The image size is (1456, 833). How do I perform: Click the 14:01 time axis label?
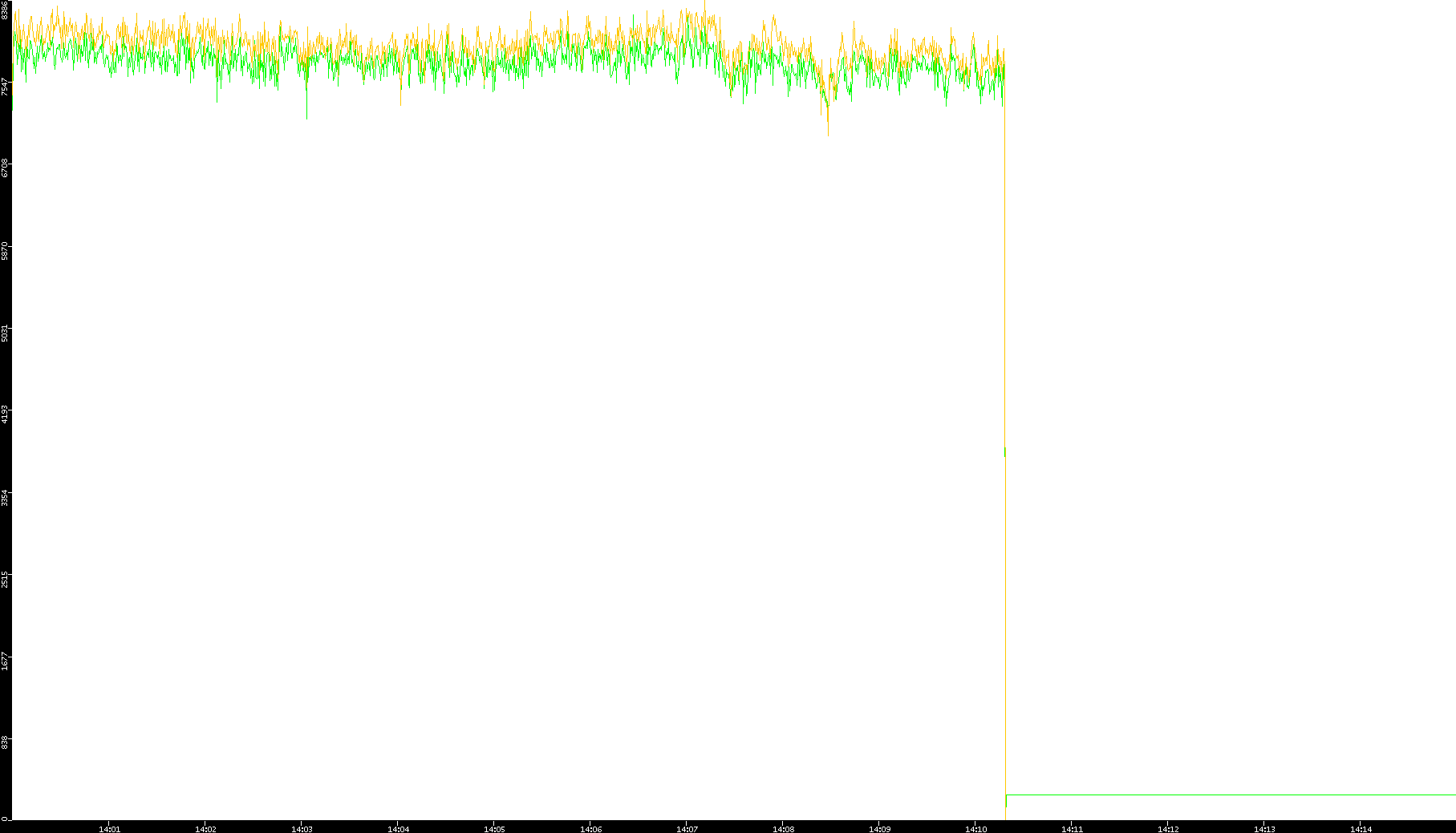(109, 829)
